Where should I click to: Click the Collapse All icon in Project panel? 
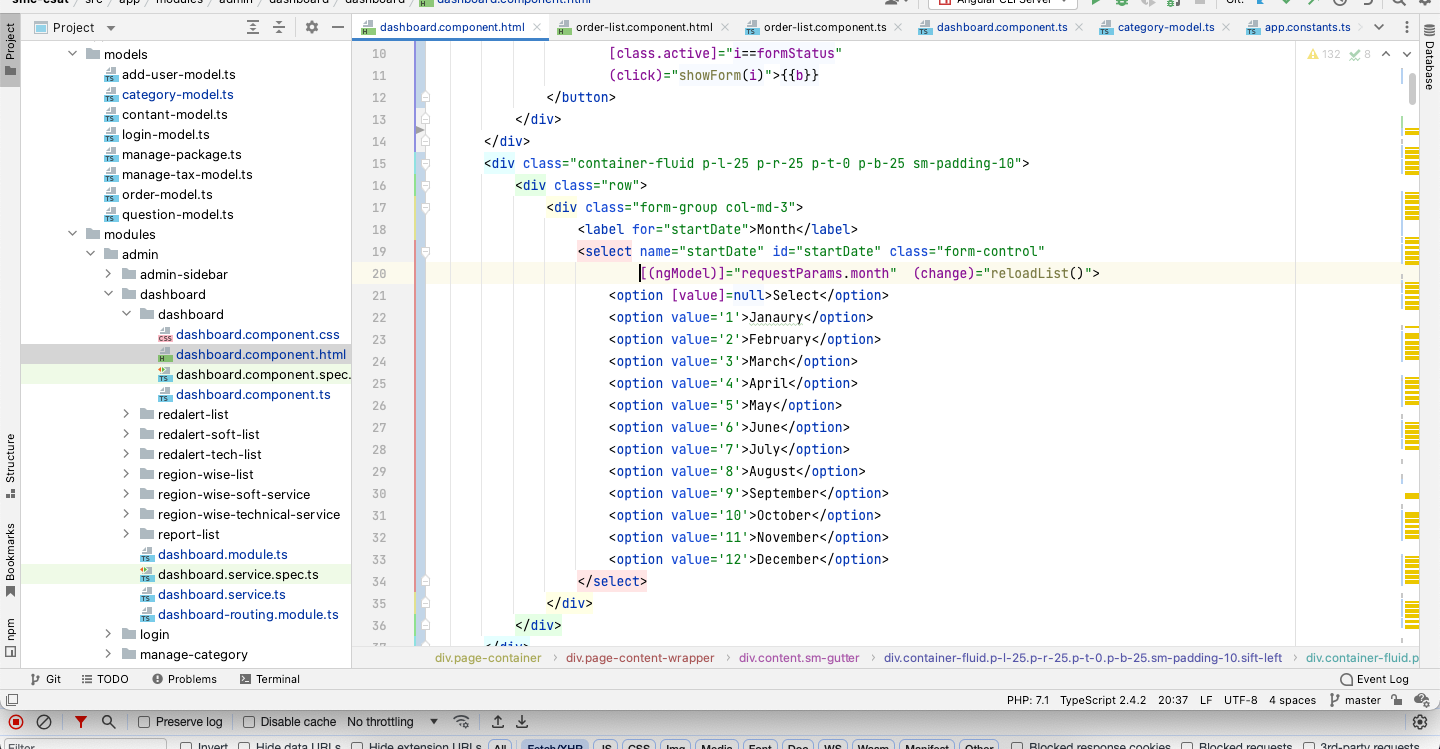tap(281, 28)
